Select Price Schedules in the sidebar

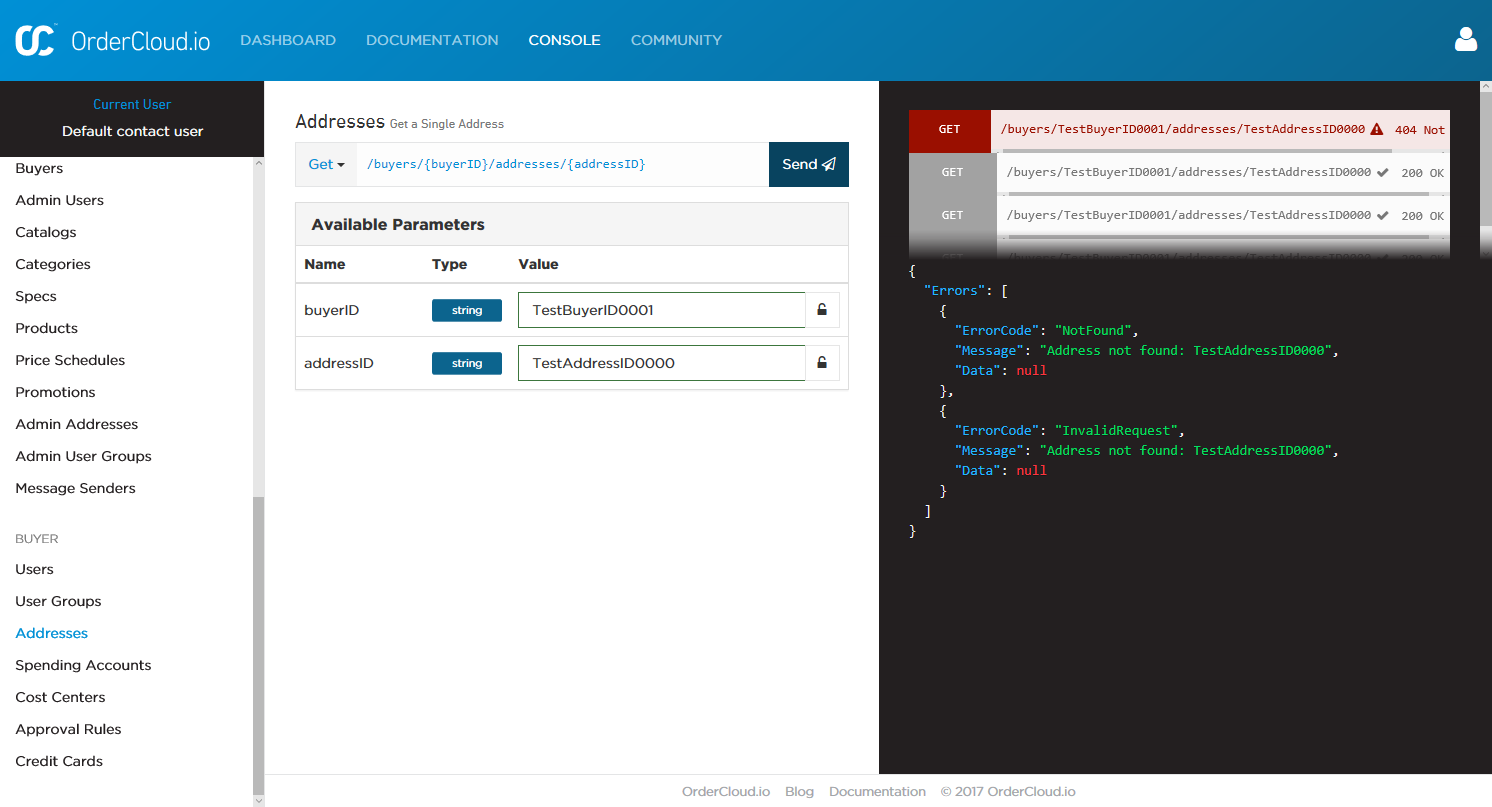point(70,360)
